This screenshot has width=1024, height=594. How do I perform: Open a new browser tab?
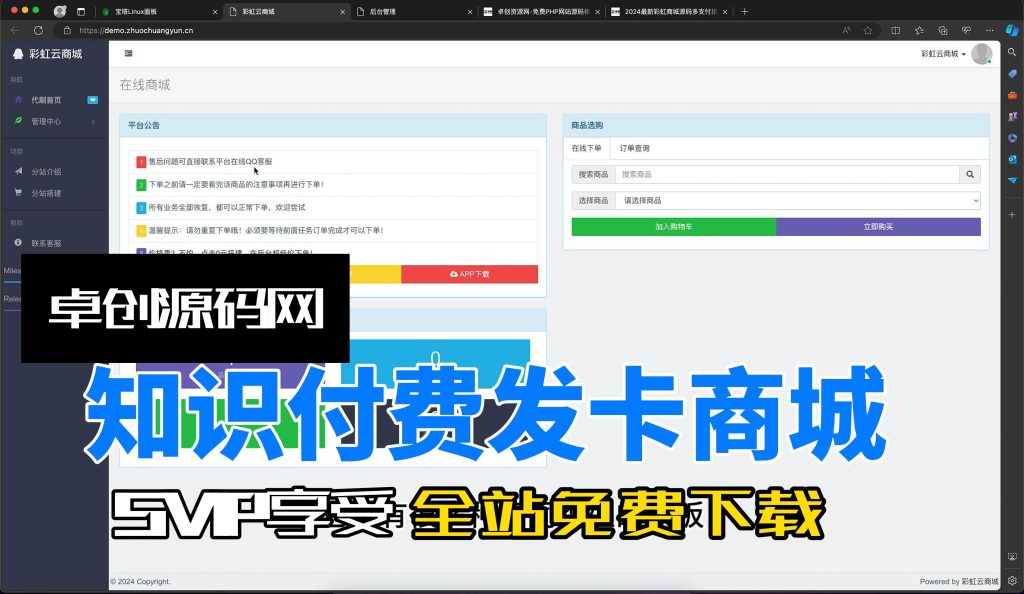(x=744, y=12)
